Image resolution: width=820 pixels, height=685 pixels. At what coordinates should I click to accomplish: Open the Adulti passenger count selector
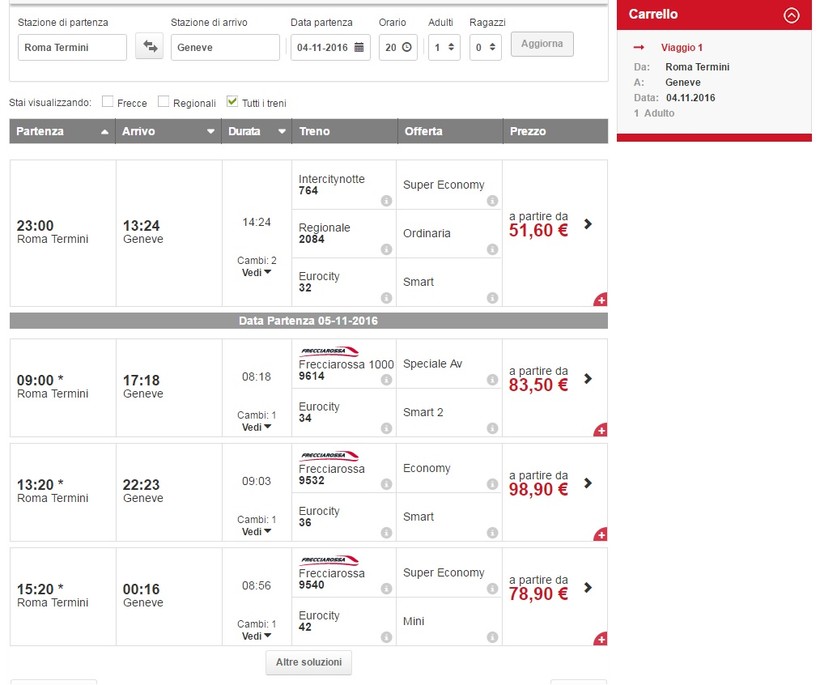(444, 47)
